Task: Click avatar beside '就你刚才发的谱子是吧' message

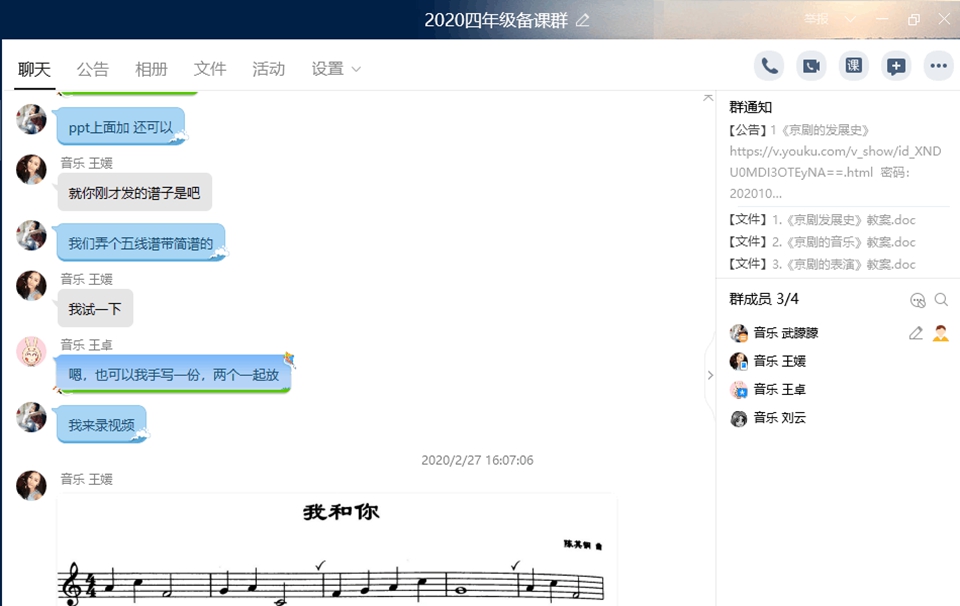Action: 31,170
